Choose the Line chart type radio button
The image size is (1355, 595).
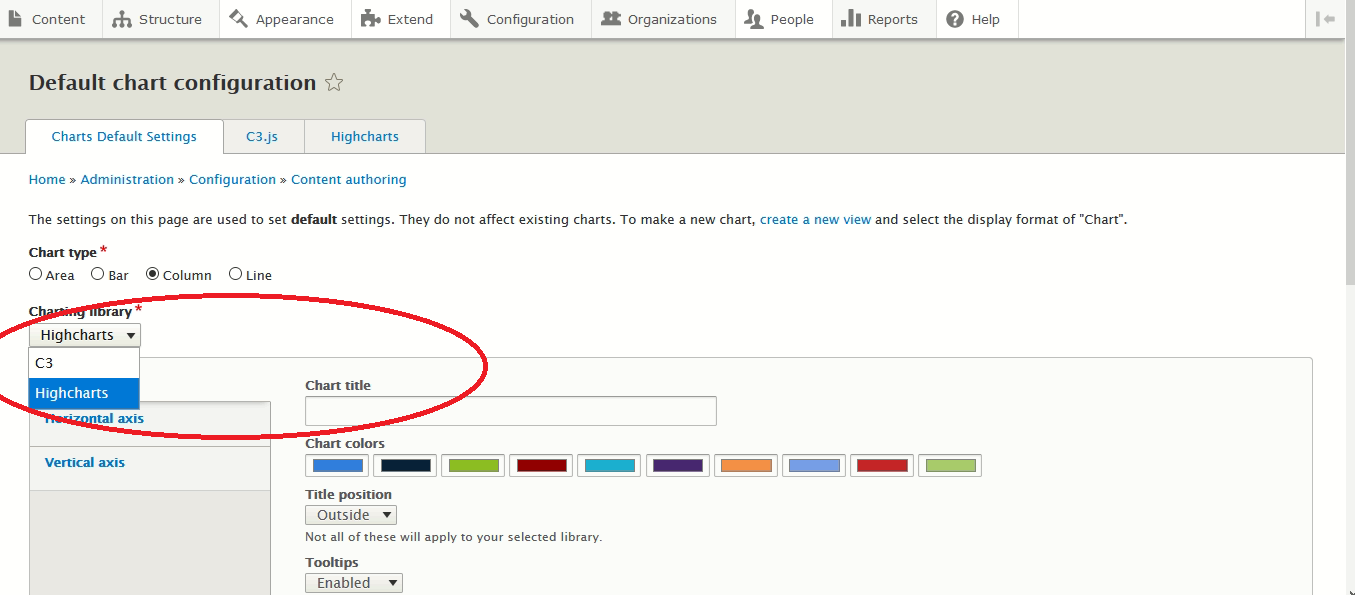(236, 274)
